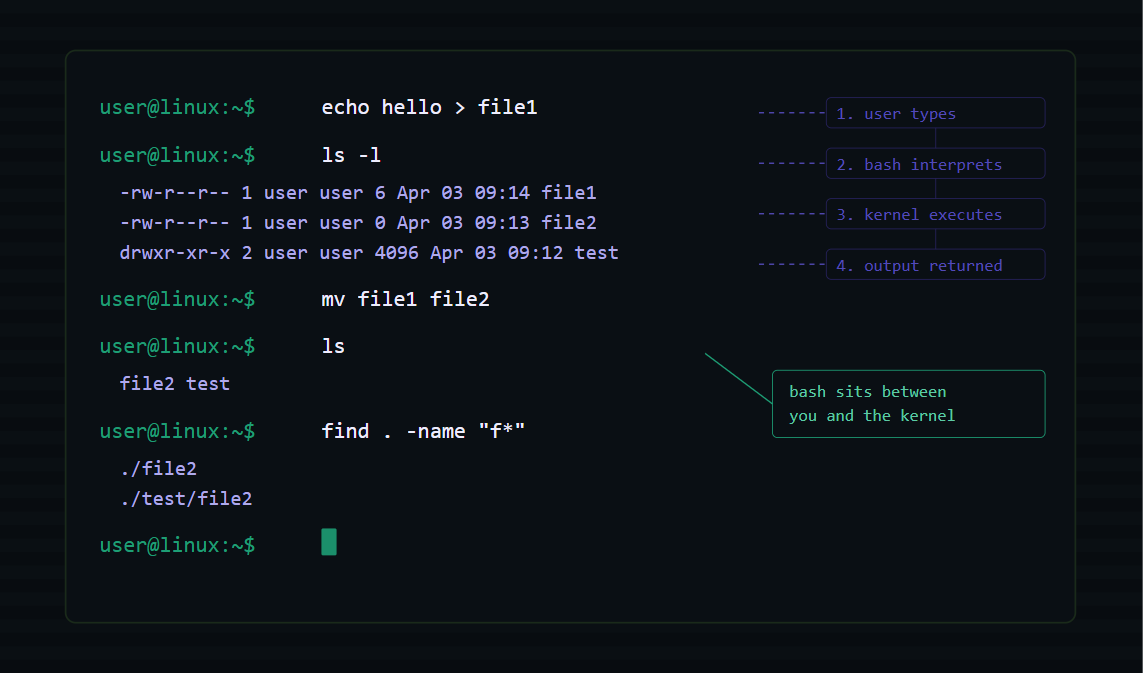
Task: Click the output line 'file2 test'
Action: [174, 384]
